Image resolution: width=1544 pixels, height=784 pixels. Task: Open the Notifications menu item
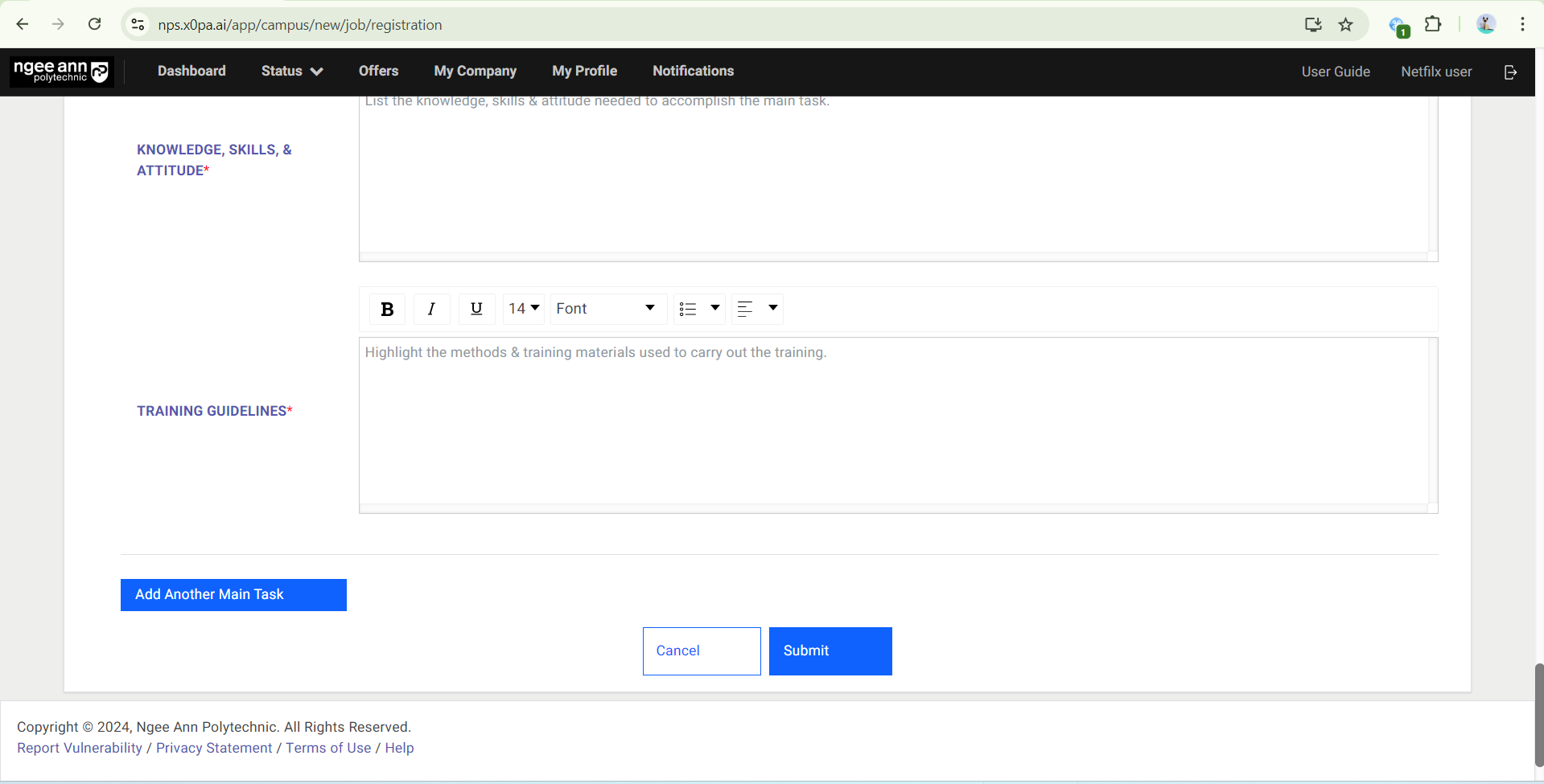pyautogui.click(x=693, y=72)
